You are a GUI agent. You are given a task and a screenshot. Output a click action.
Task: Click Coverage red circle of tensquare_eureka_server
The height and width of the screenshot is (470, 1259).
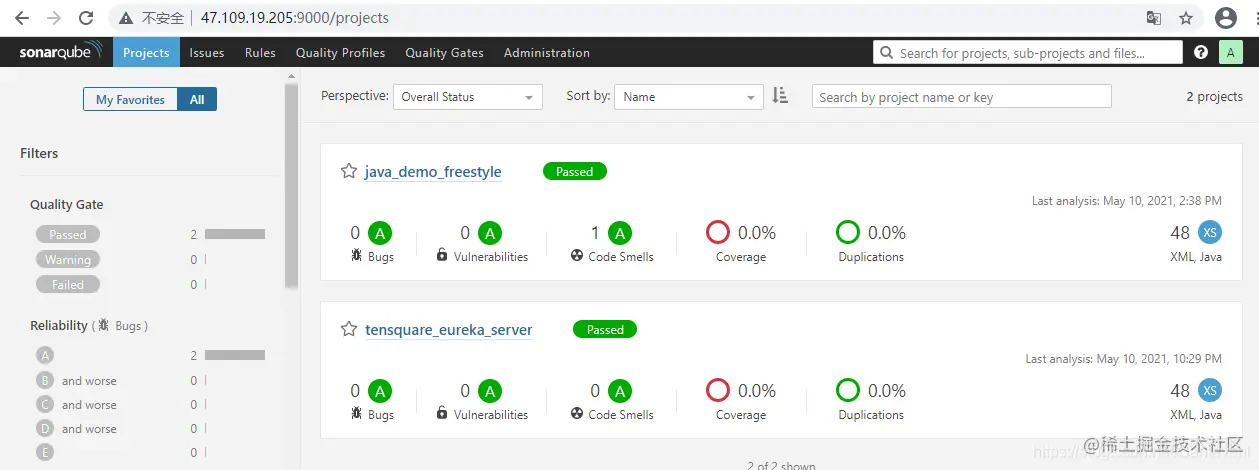coord(718,390)
